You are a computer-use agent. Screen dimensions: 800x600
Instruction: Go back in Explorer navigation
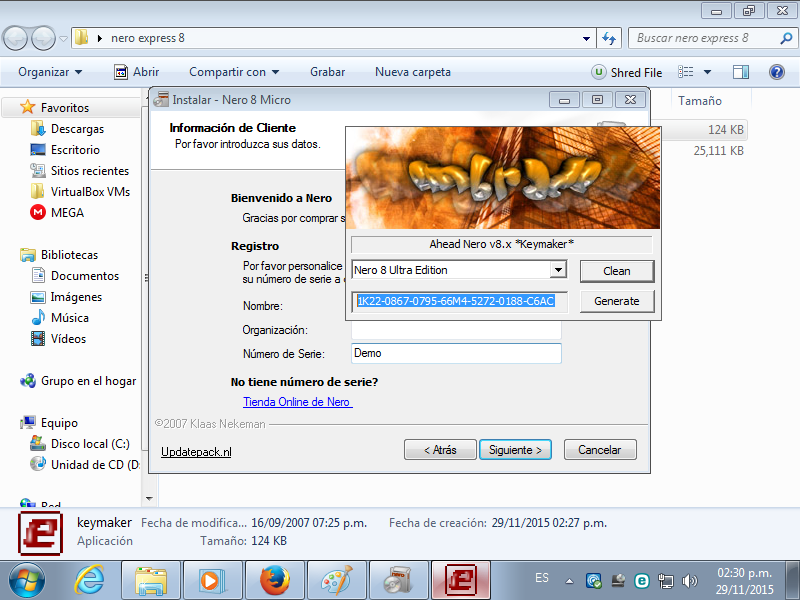coord(15,38)
